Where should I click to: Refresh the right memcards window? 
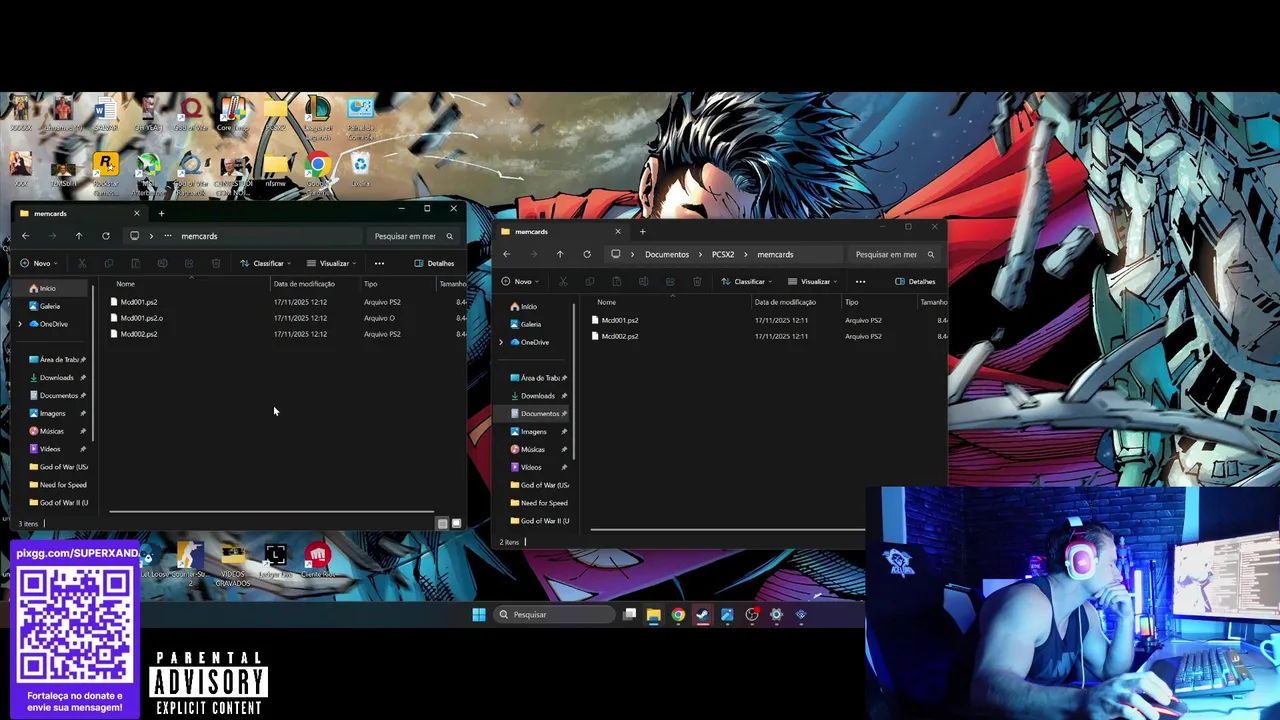[587, 254]
